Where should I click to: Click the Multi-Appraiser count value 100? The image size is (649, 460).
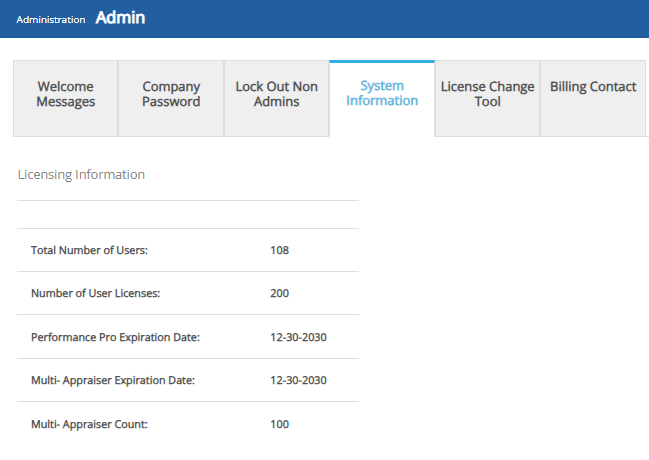(279, 424)
